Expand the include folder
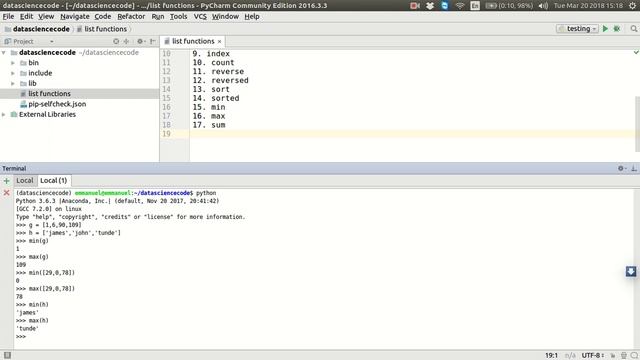Viewport: 640px width, 360px height. pos(13,73)
